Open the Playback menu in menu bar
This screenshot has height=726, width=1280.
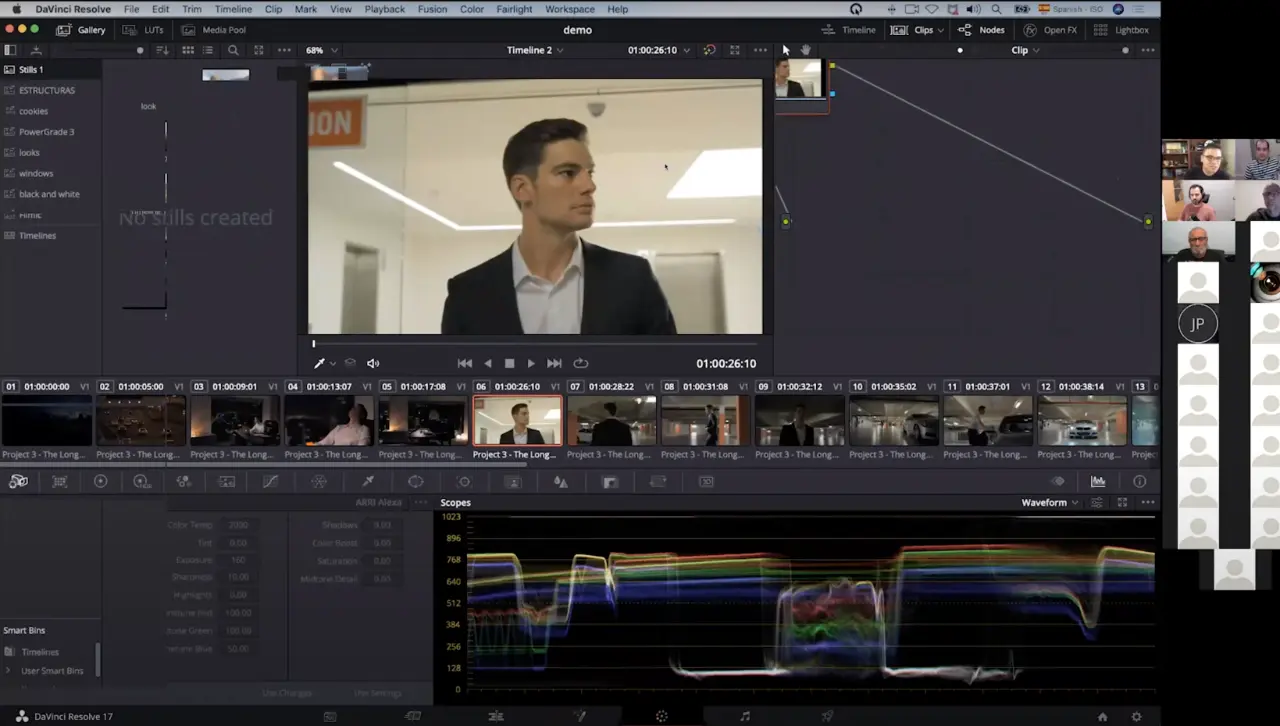(384, 9)
